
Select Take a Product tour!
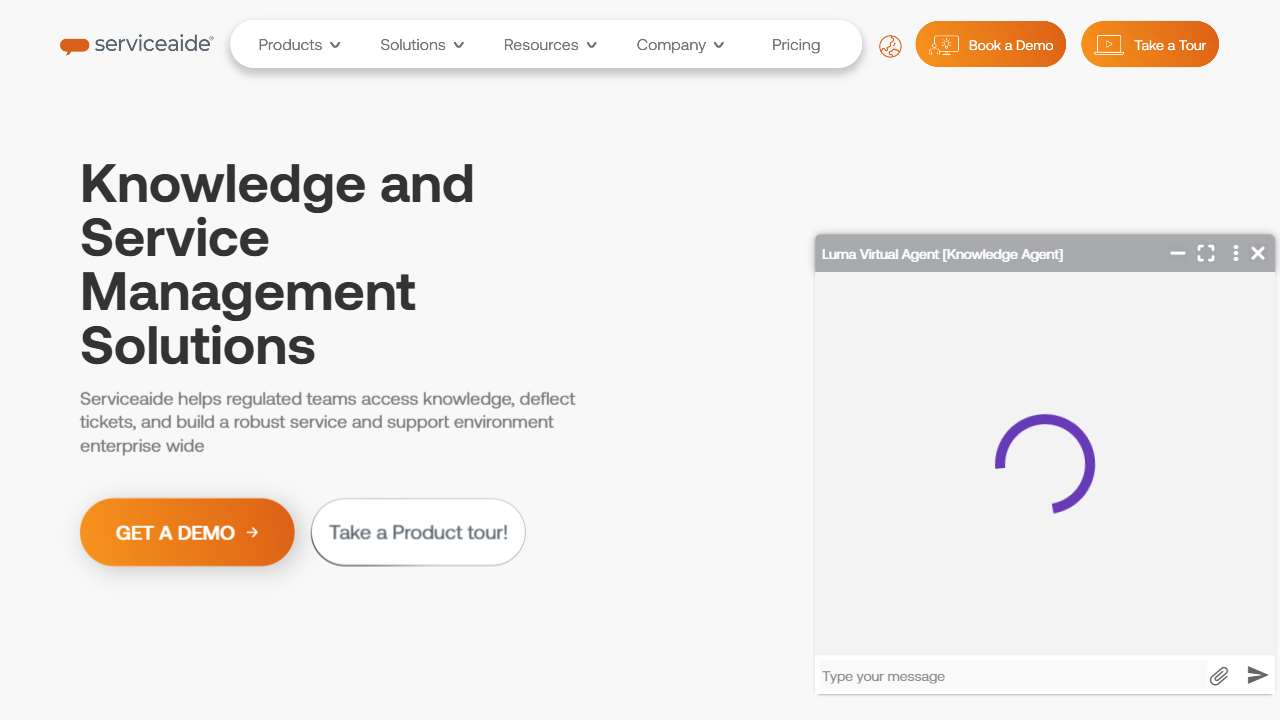click(x=418, y=533)
